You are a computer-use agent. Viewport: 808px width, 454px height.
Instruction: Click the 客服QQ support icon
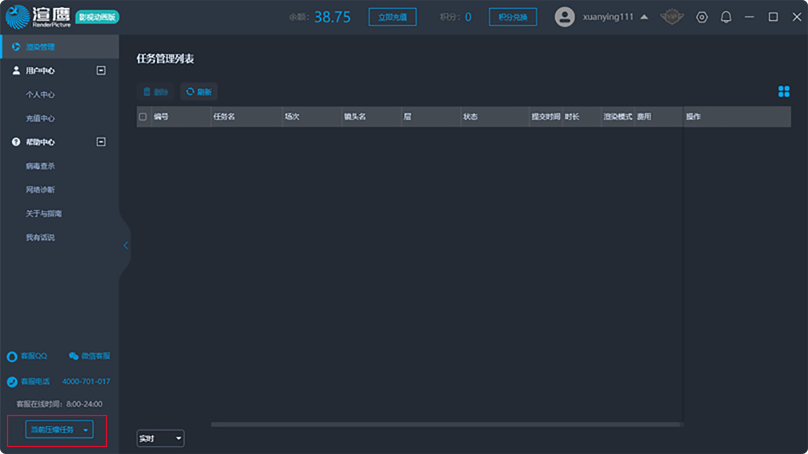tap(12, 356)
